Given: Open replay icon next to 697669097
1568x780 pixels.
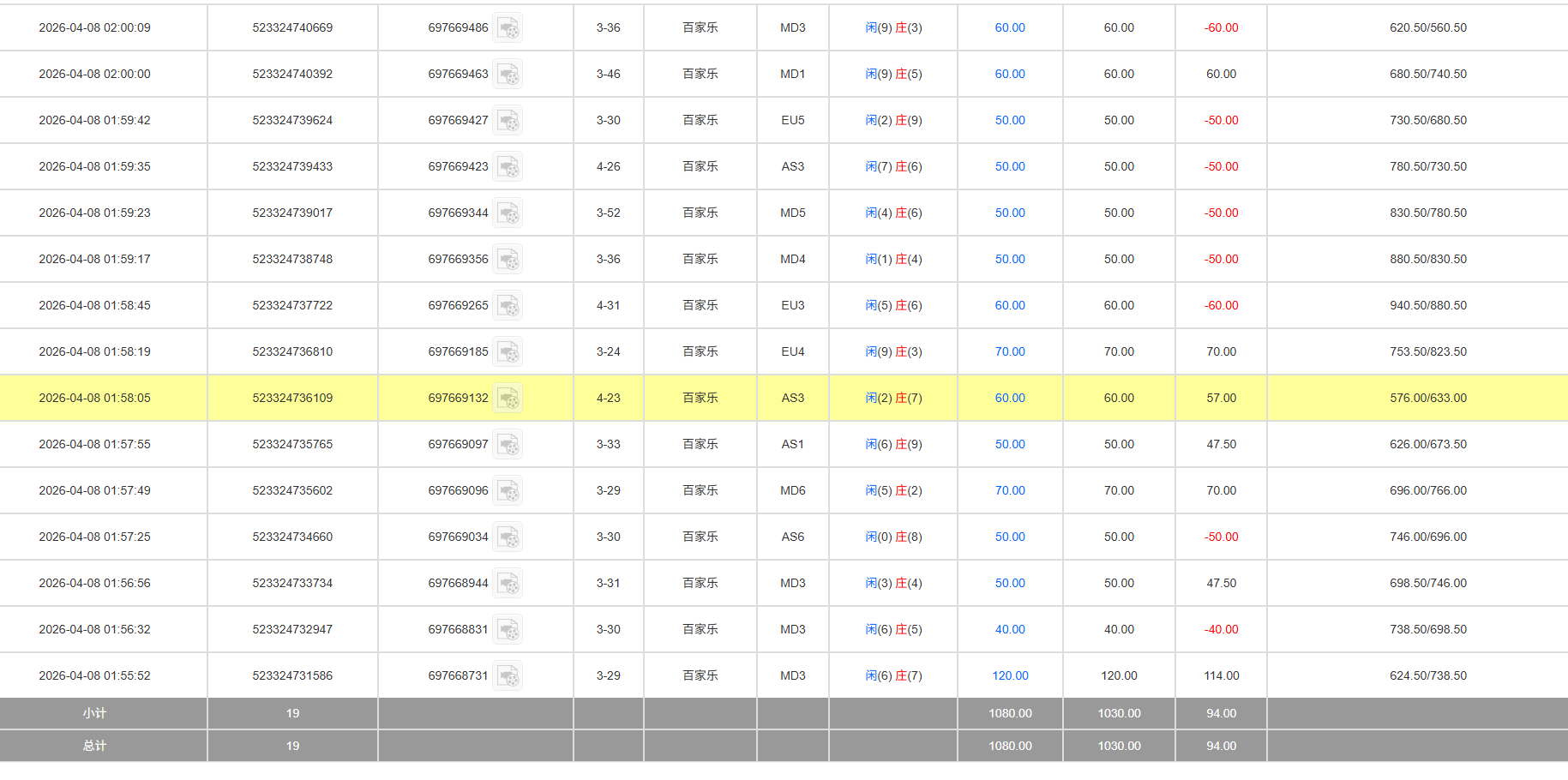Looking at the screenshot, I should click(508, 445).
